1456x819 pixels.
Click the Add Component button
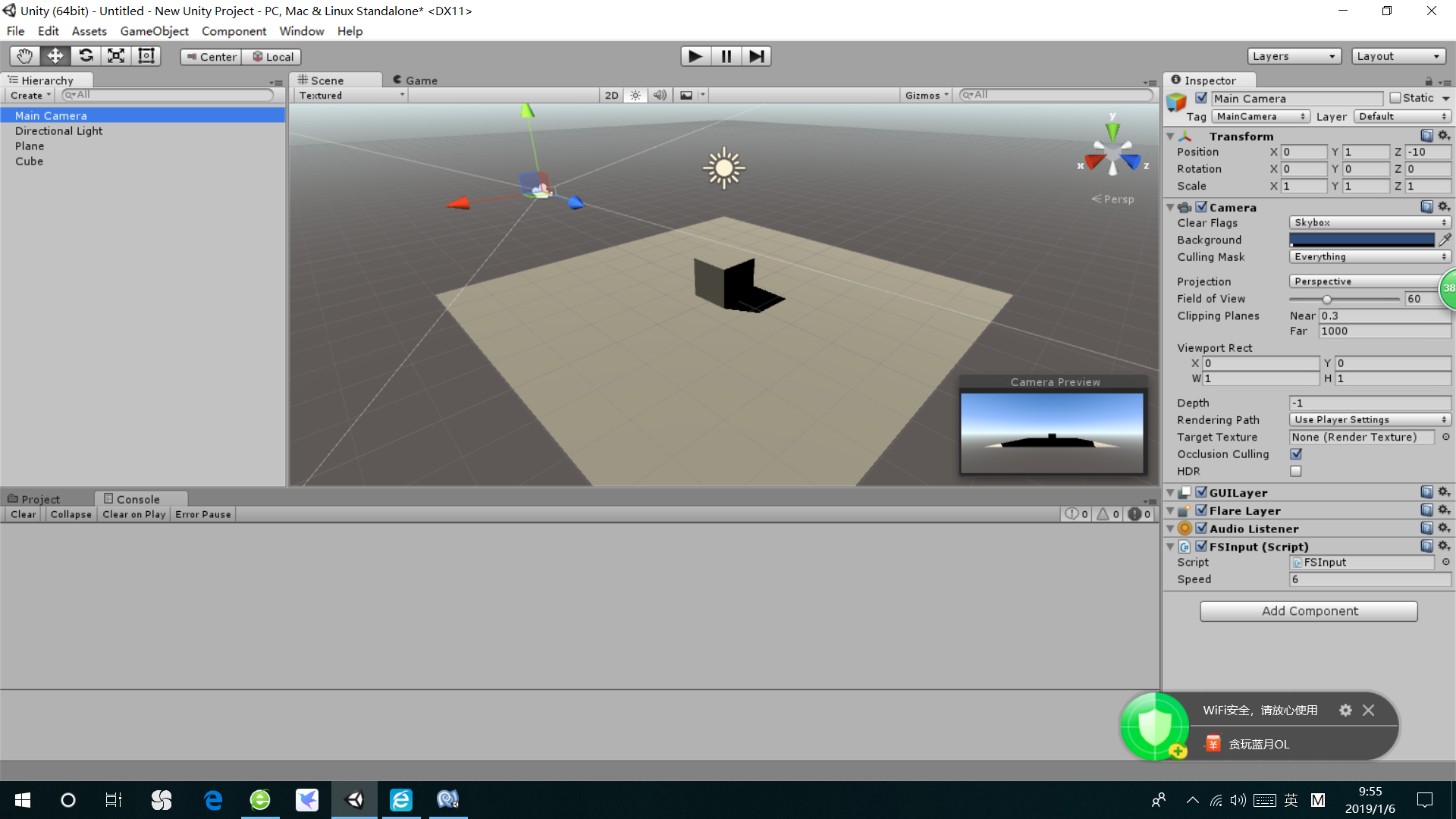point(1308,610)
